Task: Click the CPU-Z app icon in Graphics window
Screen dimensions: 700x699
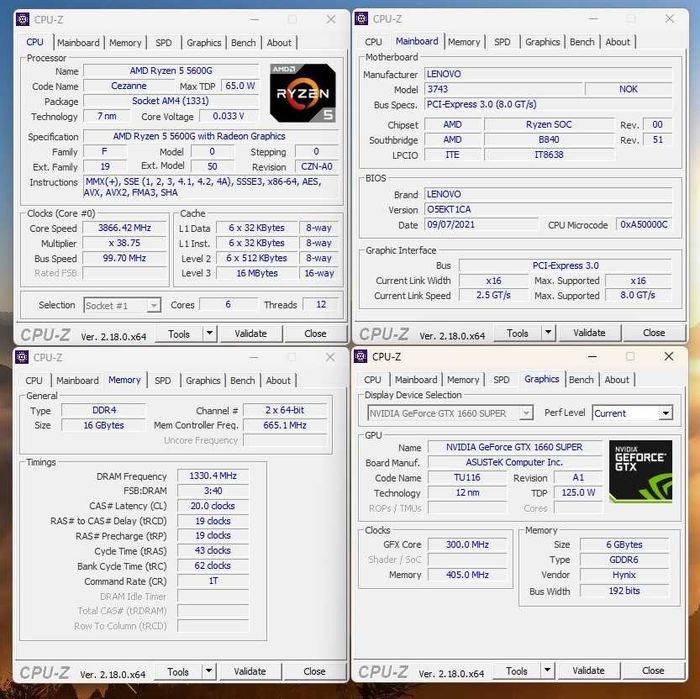Action: (x=361, y=356)
